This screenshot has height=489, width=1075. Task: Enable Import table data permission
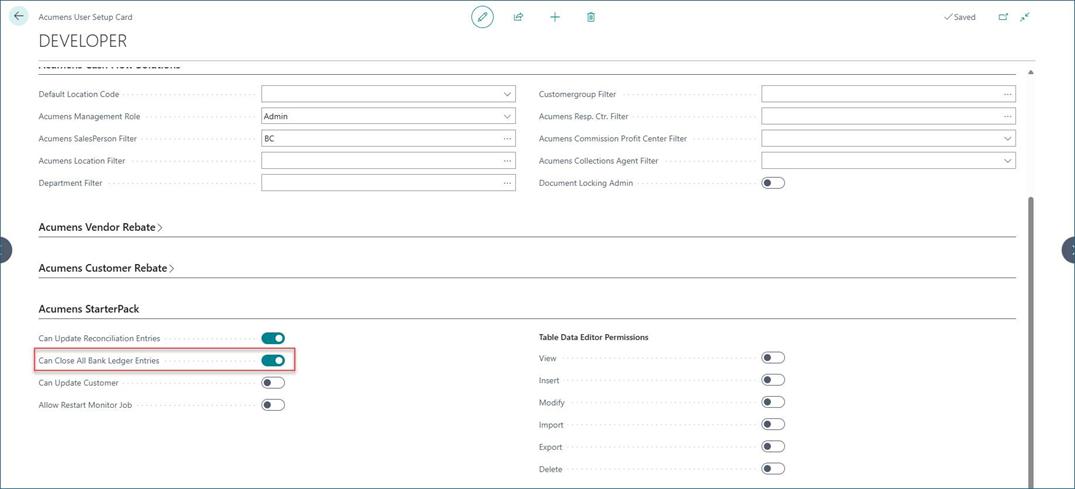pyautogui.click(x=773, y=425)
